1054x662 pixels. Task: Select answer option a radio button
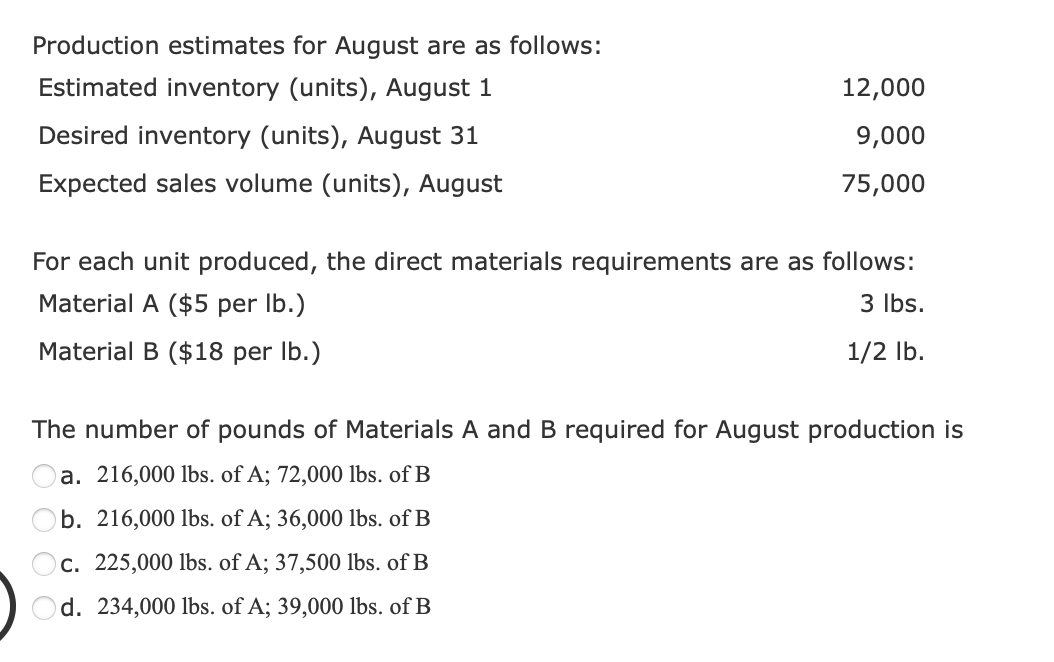tap(42, 477)
